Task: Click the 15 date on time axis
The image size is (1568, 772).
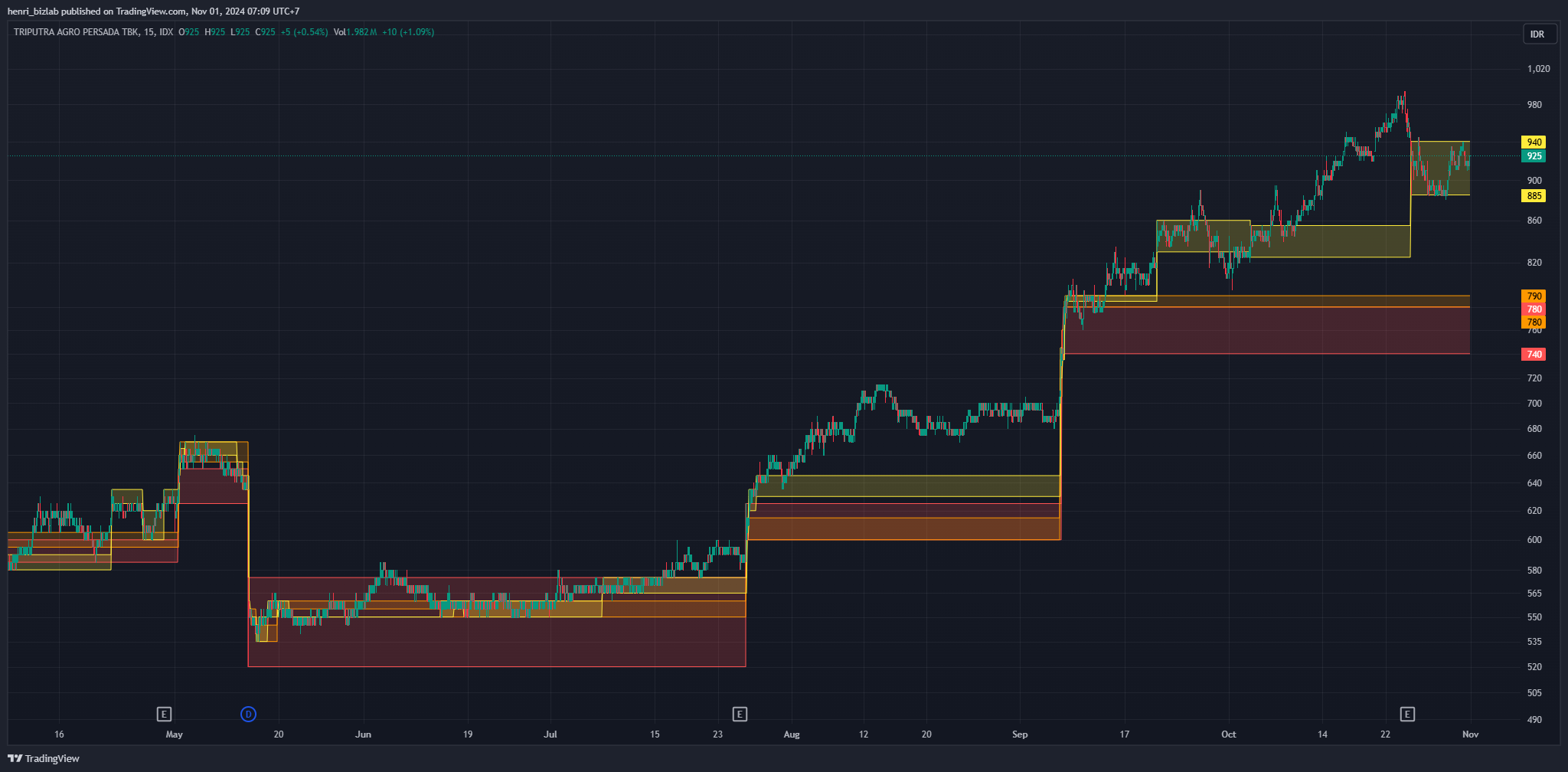Action: point(655,734)
